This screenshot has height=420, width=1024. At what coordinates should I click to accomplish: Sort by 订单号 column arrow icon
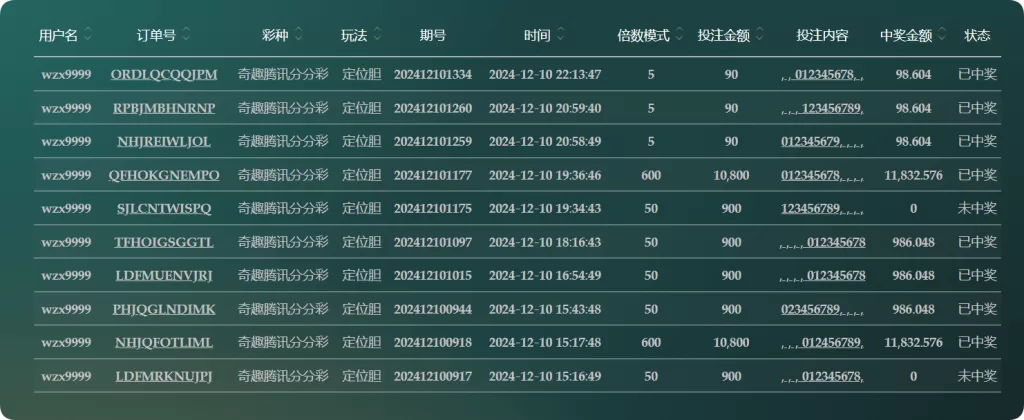186,35
